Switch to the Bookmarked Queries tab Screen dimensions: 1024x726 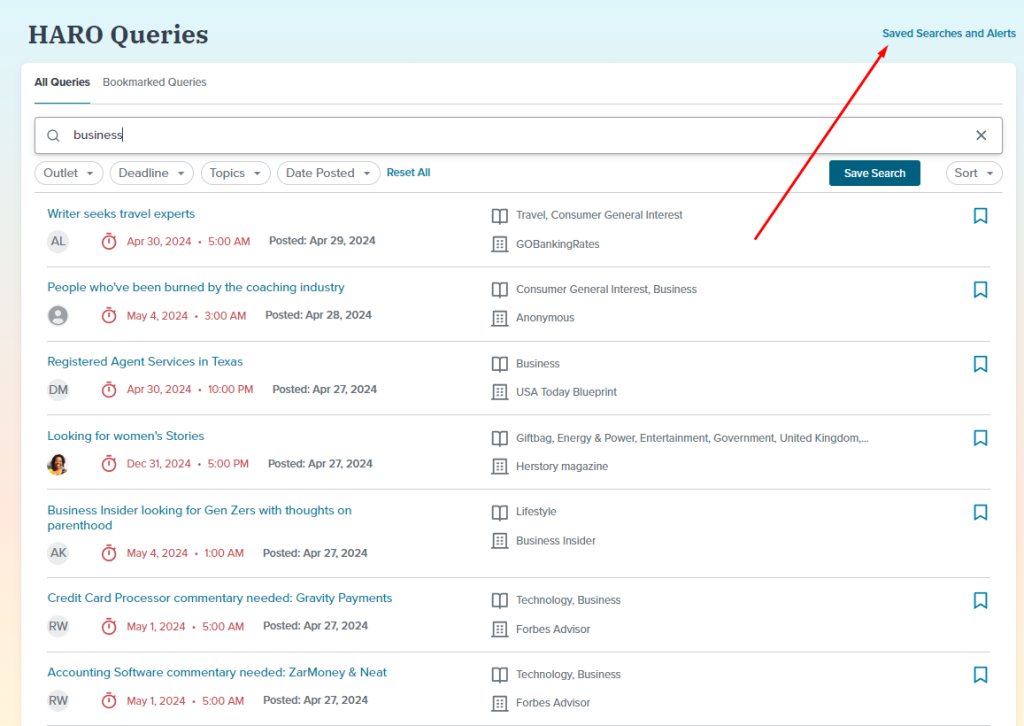tap(154, 82)
